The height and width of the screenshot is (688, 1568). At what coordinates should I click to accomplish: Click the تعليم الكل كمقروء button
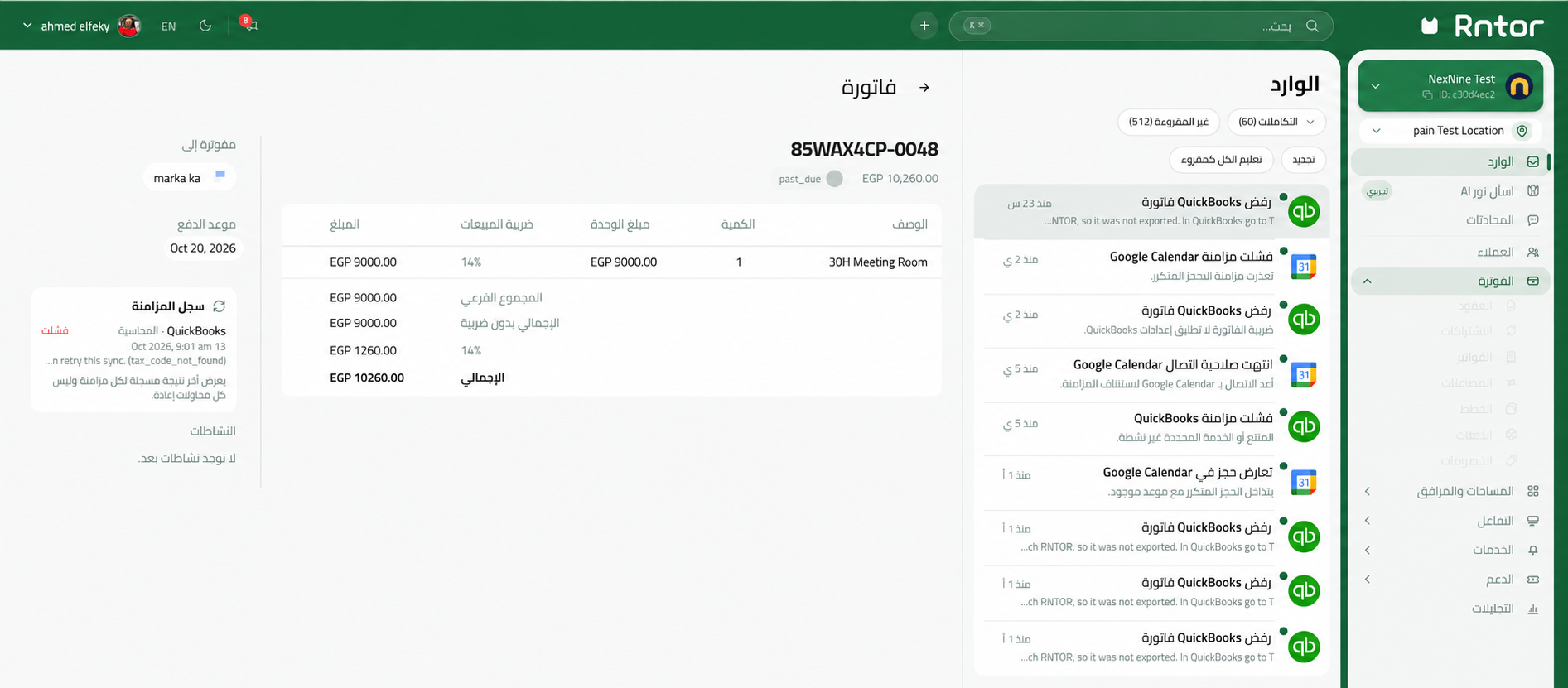1222,160
